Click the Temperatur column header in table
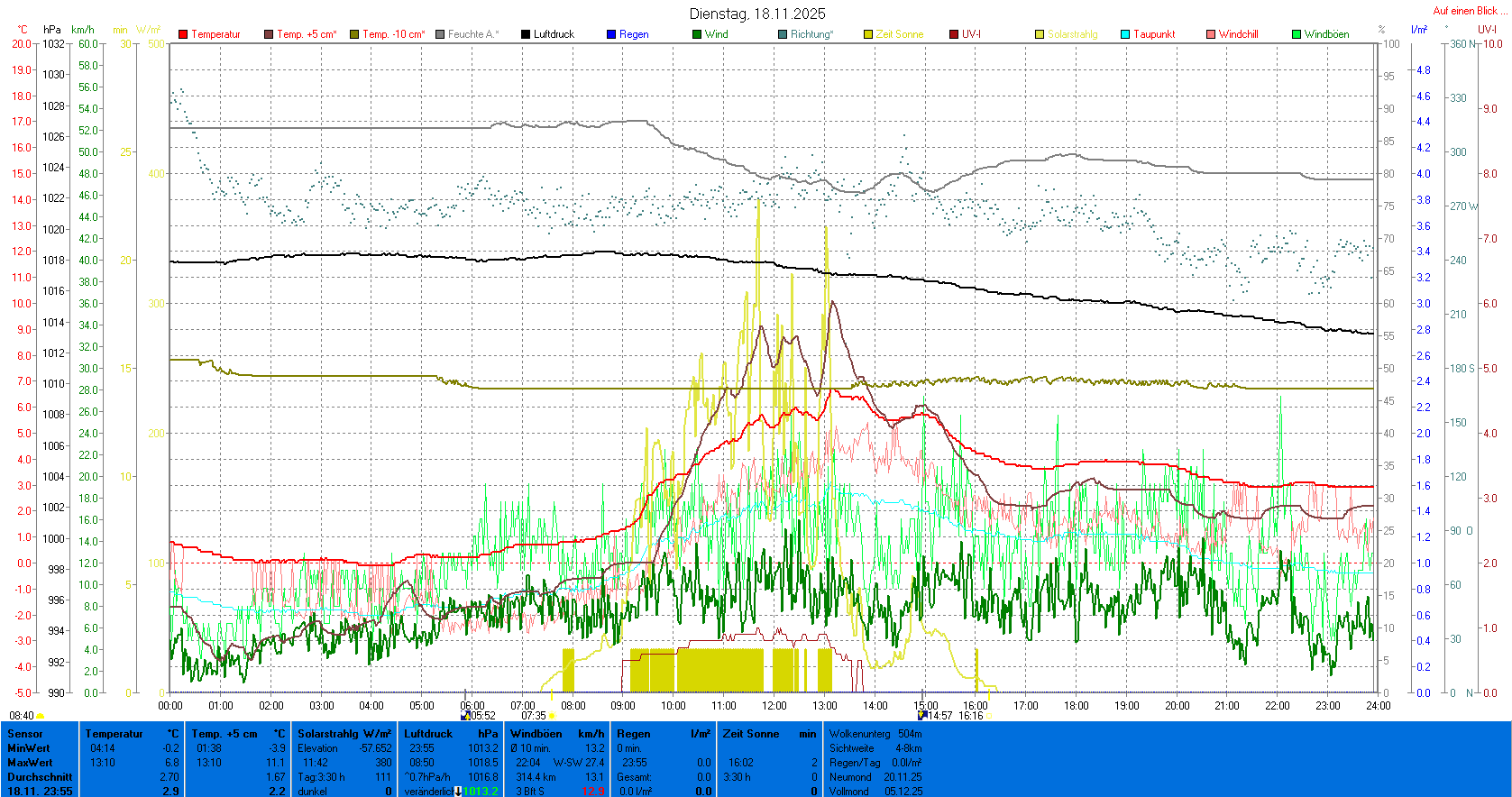Viewport: 1512px width, 797px height. [x=114, y=734]
